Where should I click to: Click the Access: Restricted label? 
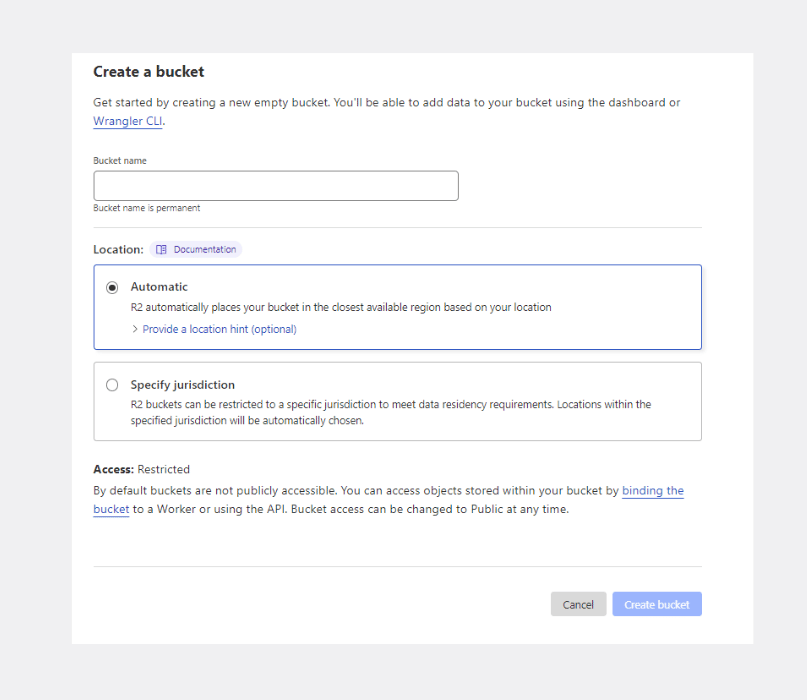142,469
